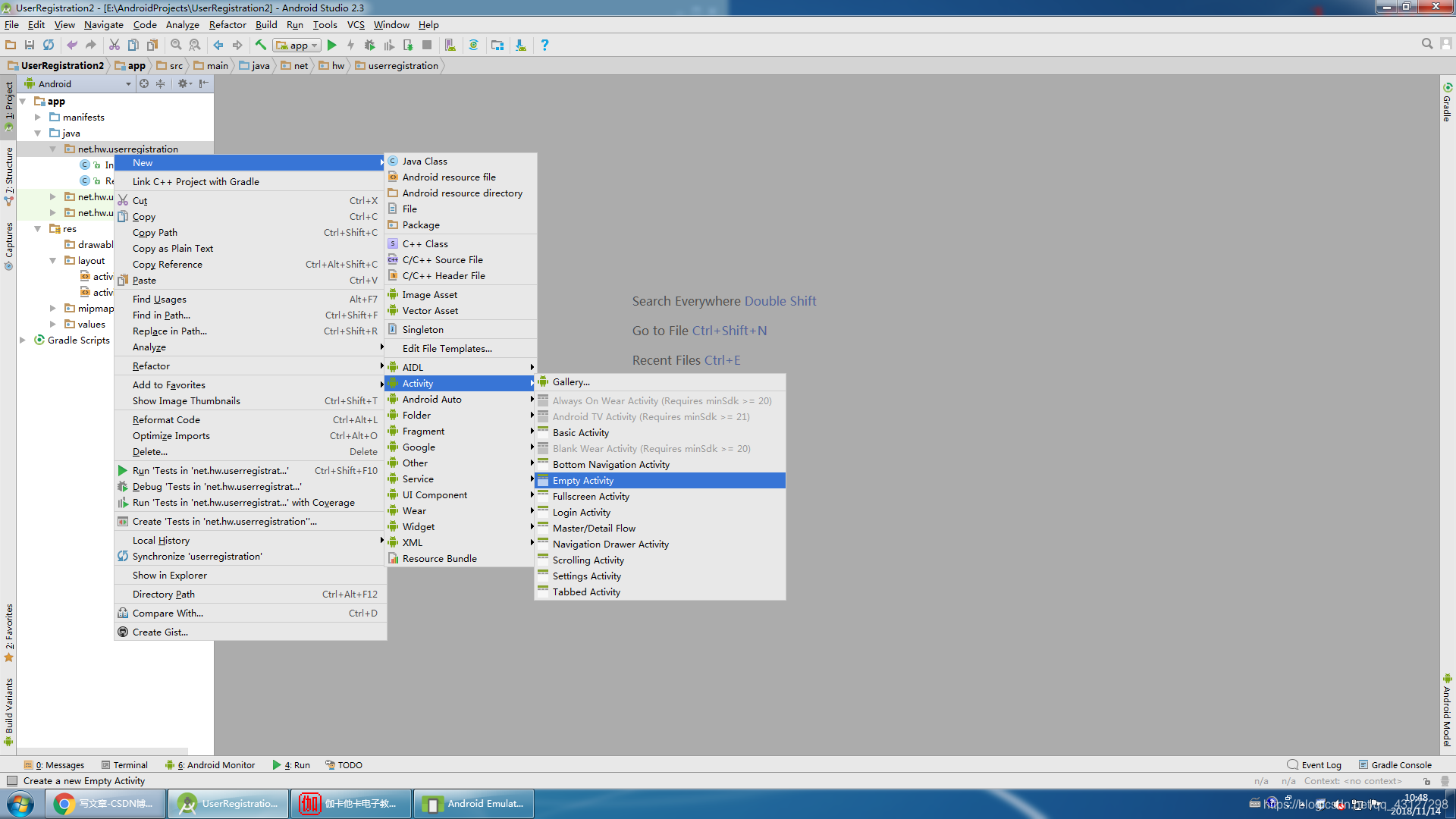Expand the Gradle Scripts tree node
The width and height of the screenshot is (1456, 819).
23,340
